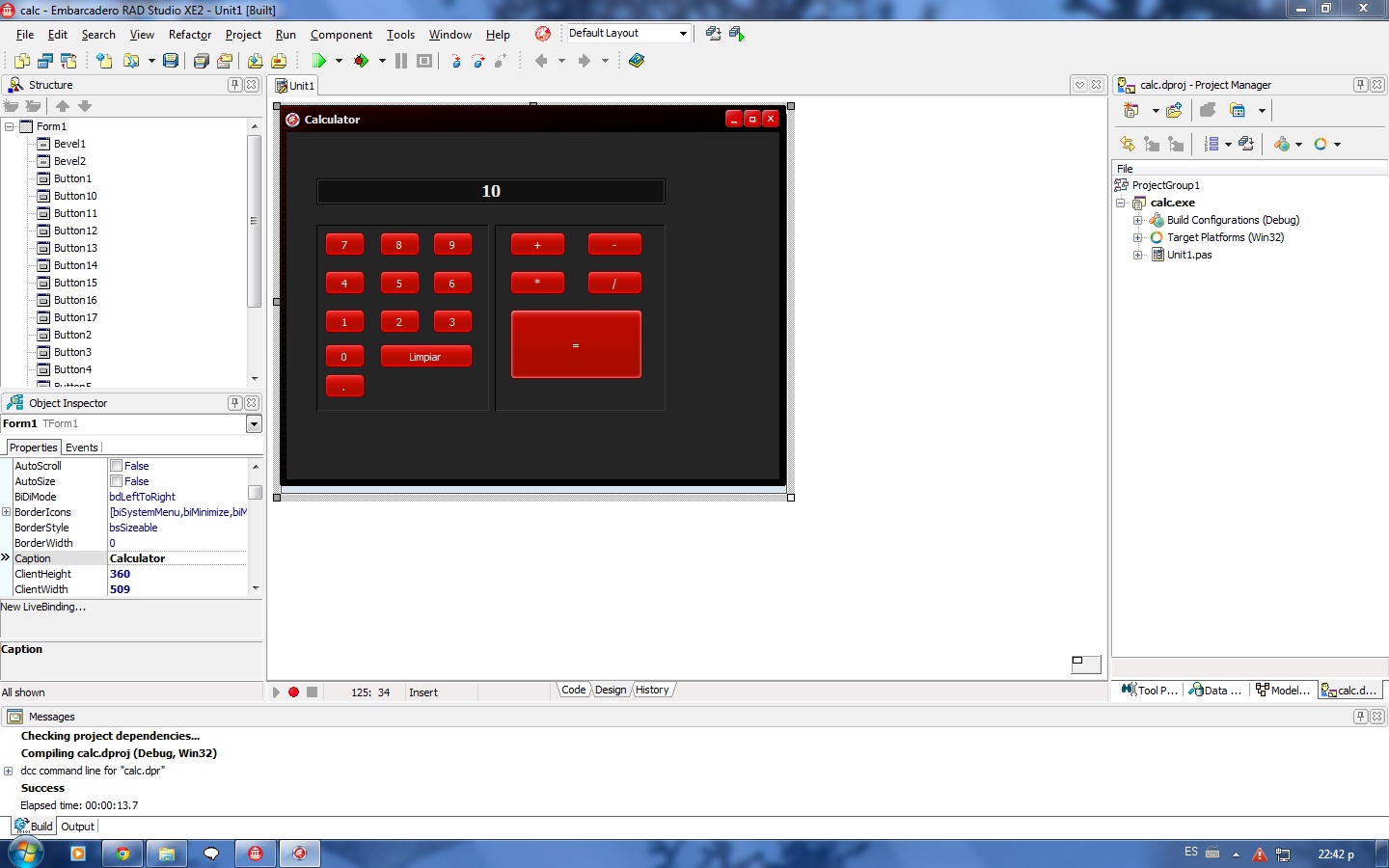Switch to the Code tab of the editor
The width and height of the screenshot is (1389, 868).
pyautogui.click(x=574, y=690)
